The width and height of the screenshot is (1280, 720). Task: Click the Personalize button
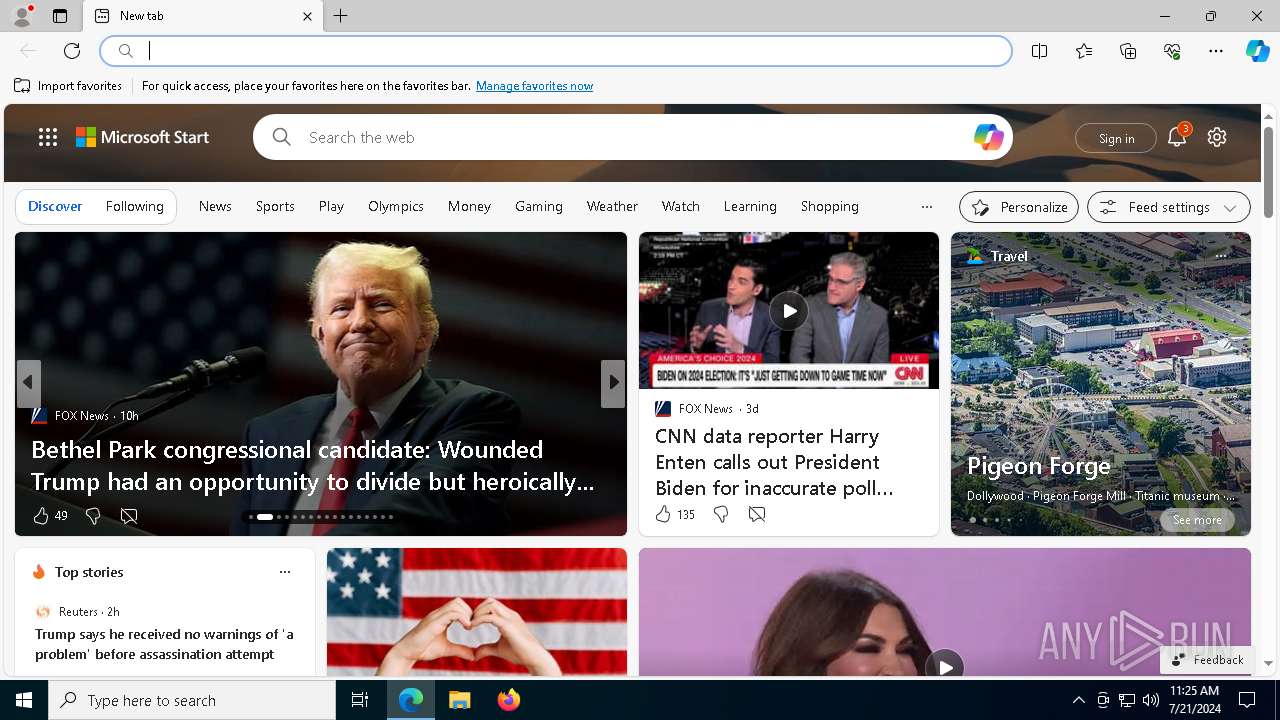pyautogui.click(x=1019, y=207)
